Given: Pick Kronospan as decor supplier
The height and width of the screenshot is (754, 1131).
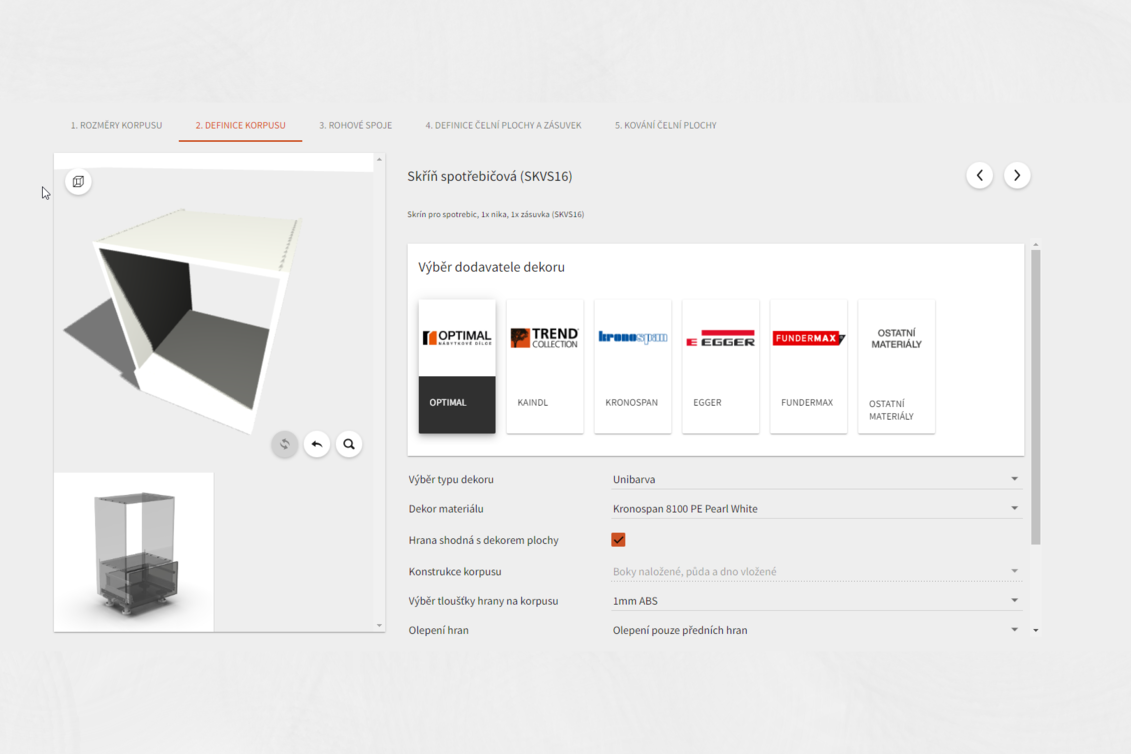Looking at the screenshot, I should 633,366.
